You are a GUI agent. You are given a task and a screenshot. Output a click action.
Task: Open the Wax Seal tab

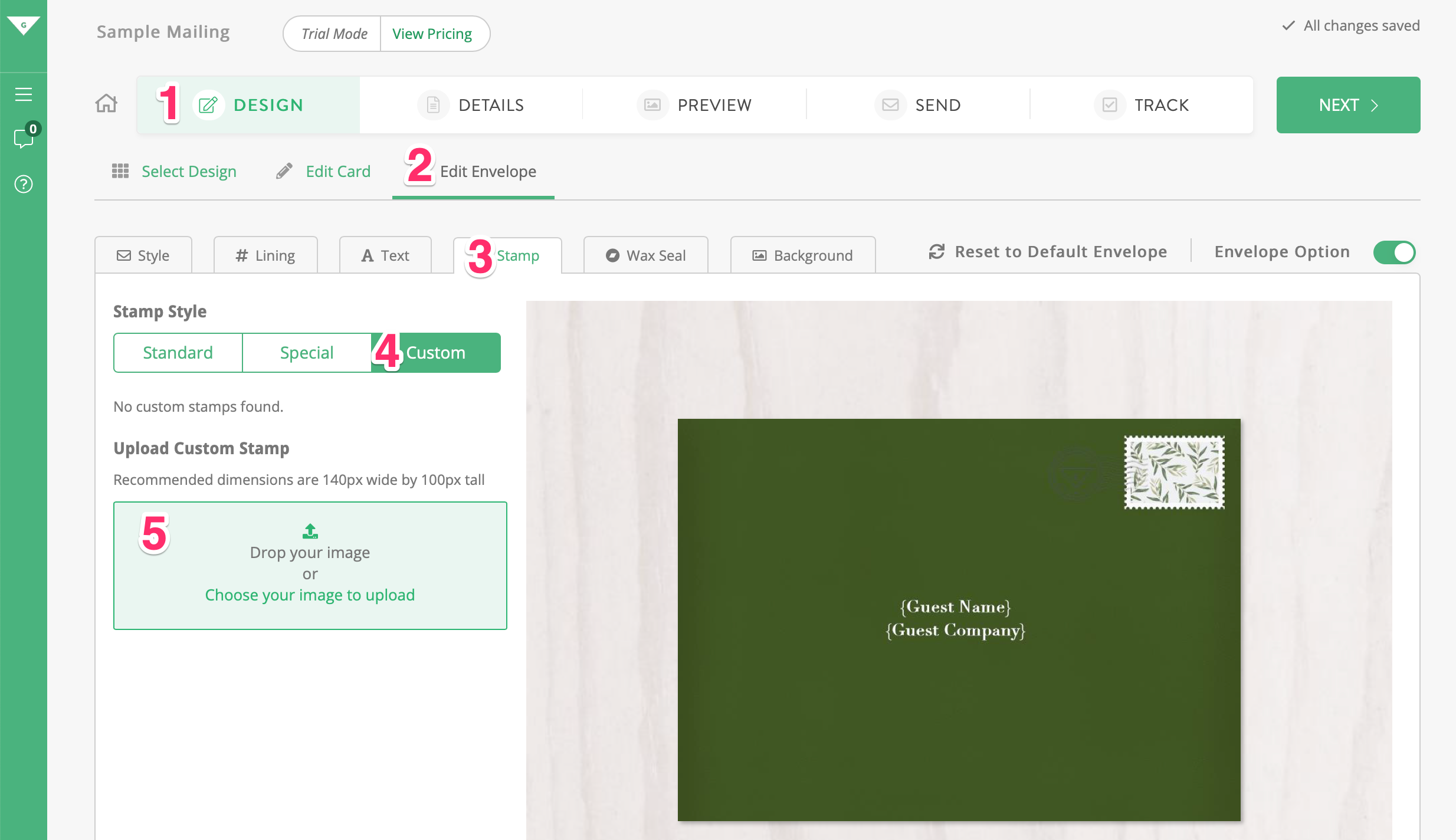645,255
